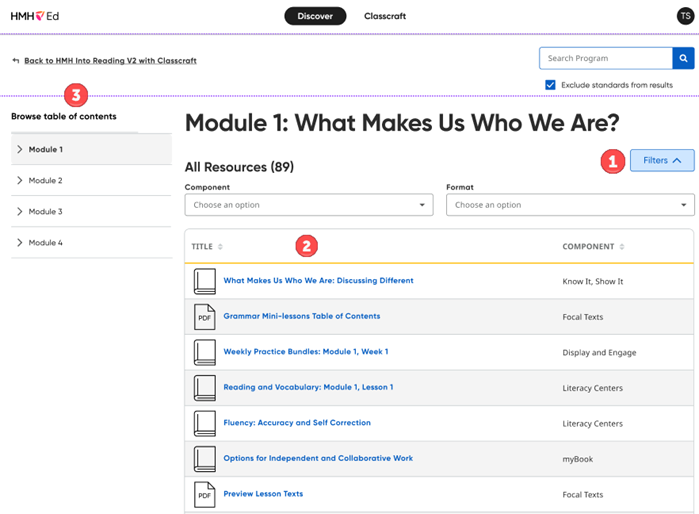The height and width of the screenshot is (514, 699).
Task: Click the All Resources (89) heading
Action: 239,167
